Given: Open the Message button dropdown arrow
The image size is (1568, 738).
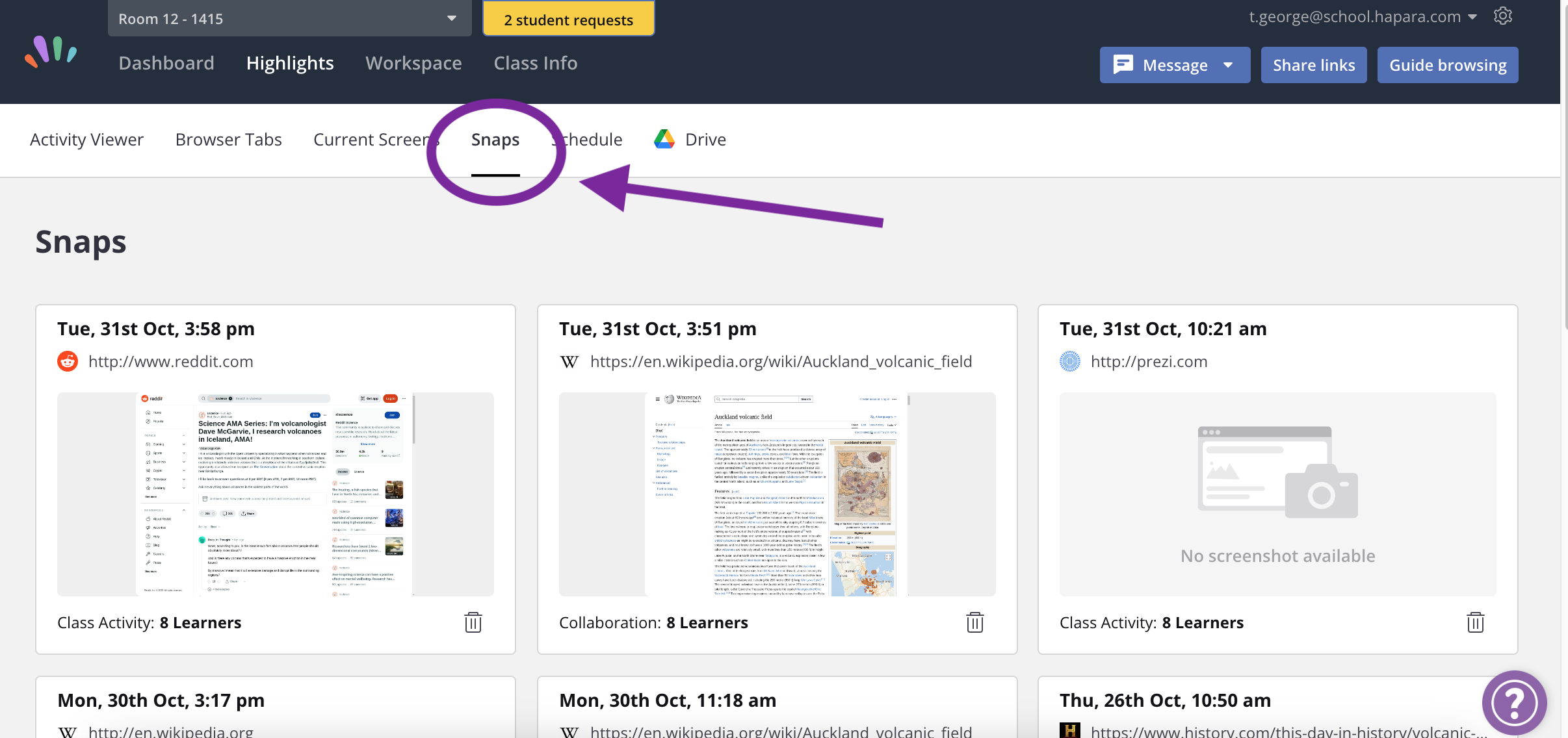Looking at the screenshot, I should (x=1228, y=65).
